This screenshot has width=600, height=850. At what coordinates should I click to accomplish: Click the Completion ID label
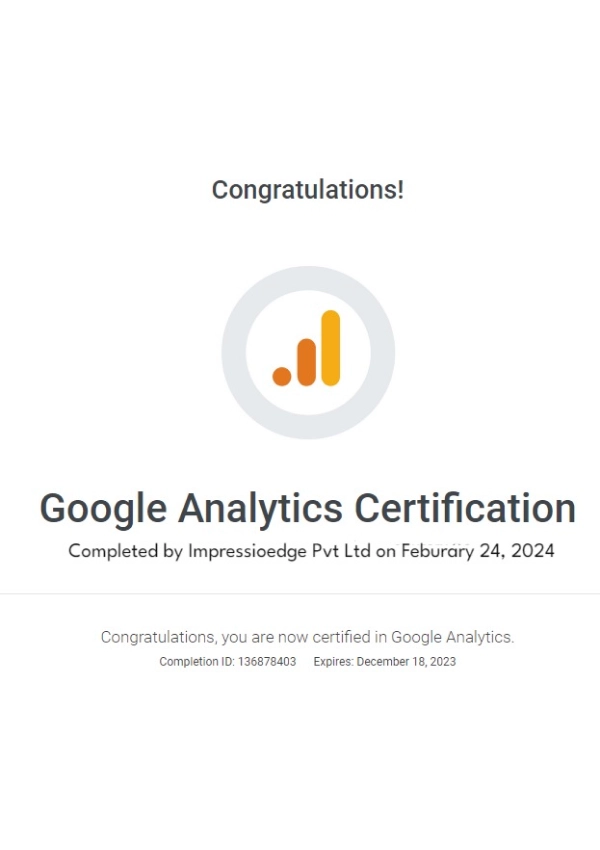click(197, 662)
